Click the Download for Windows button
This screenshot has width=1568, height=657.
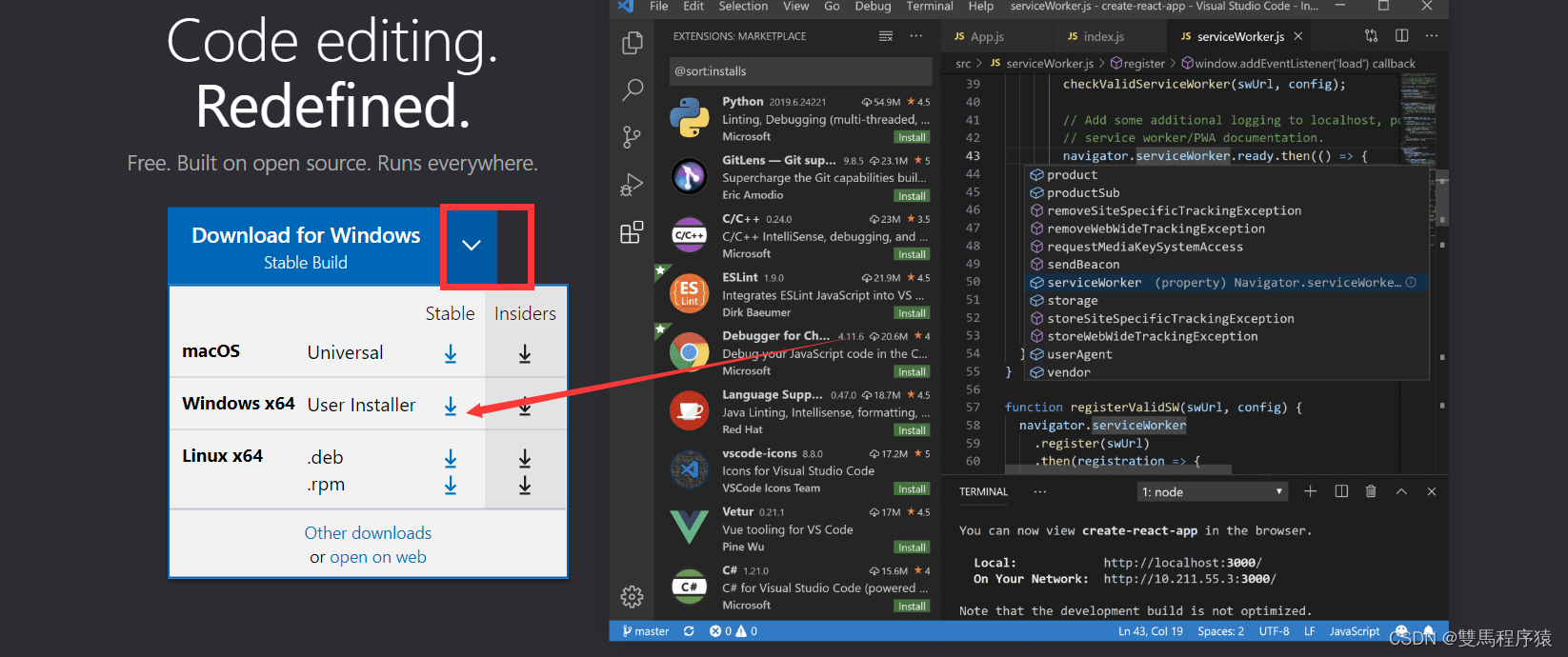(306, 246)
